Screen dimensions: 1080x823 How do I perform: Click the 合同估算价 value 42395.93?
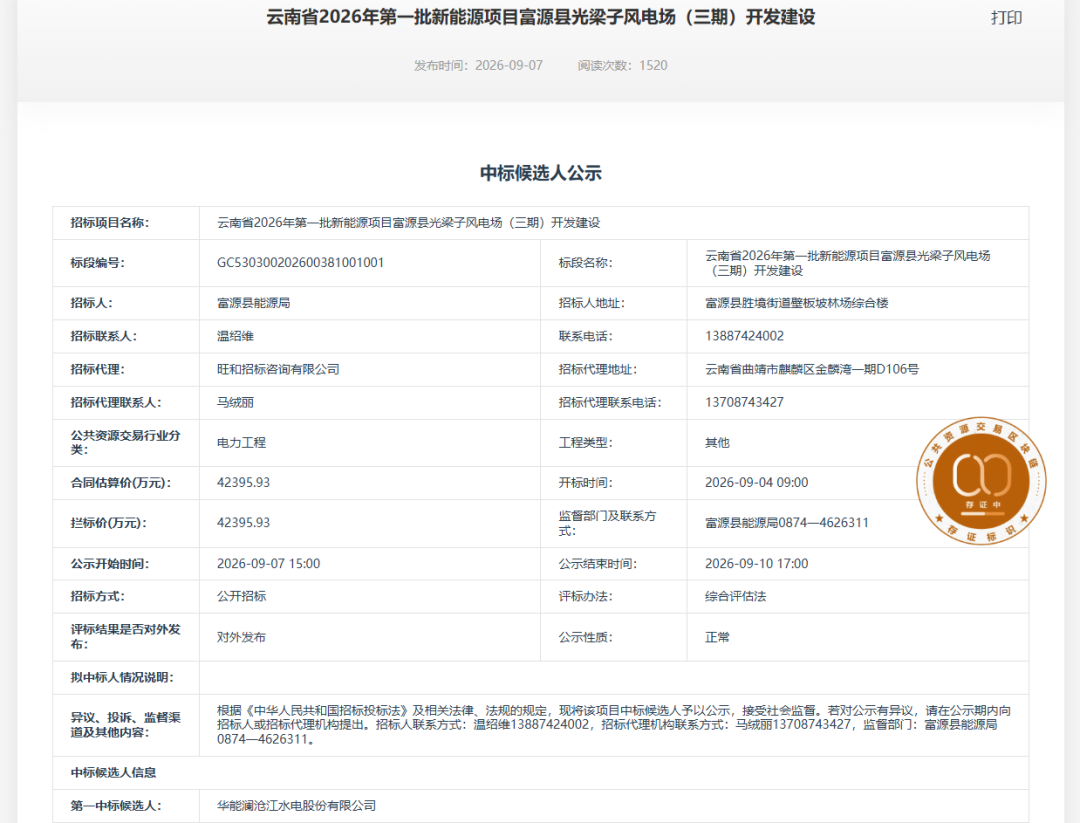[243, 483]
